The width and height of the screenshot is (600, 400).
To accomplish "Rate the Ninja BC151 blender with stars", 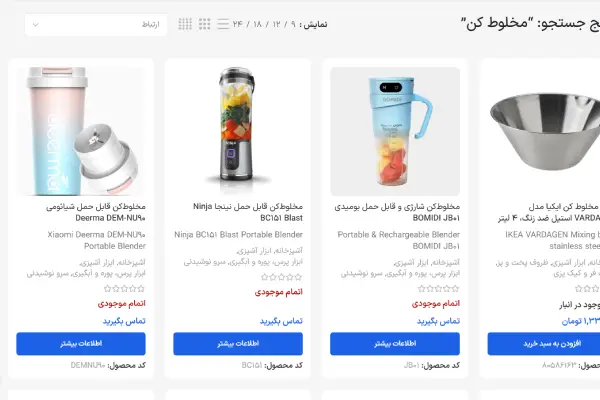I will pyautogui.click(x=281, y=277).
